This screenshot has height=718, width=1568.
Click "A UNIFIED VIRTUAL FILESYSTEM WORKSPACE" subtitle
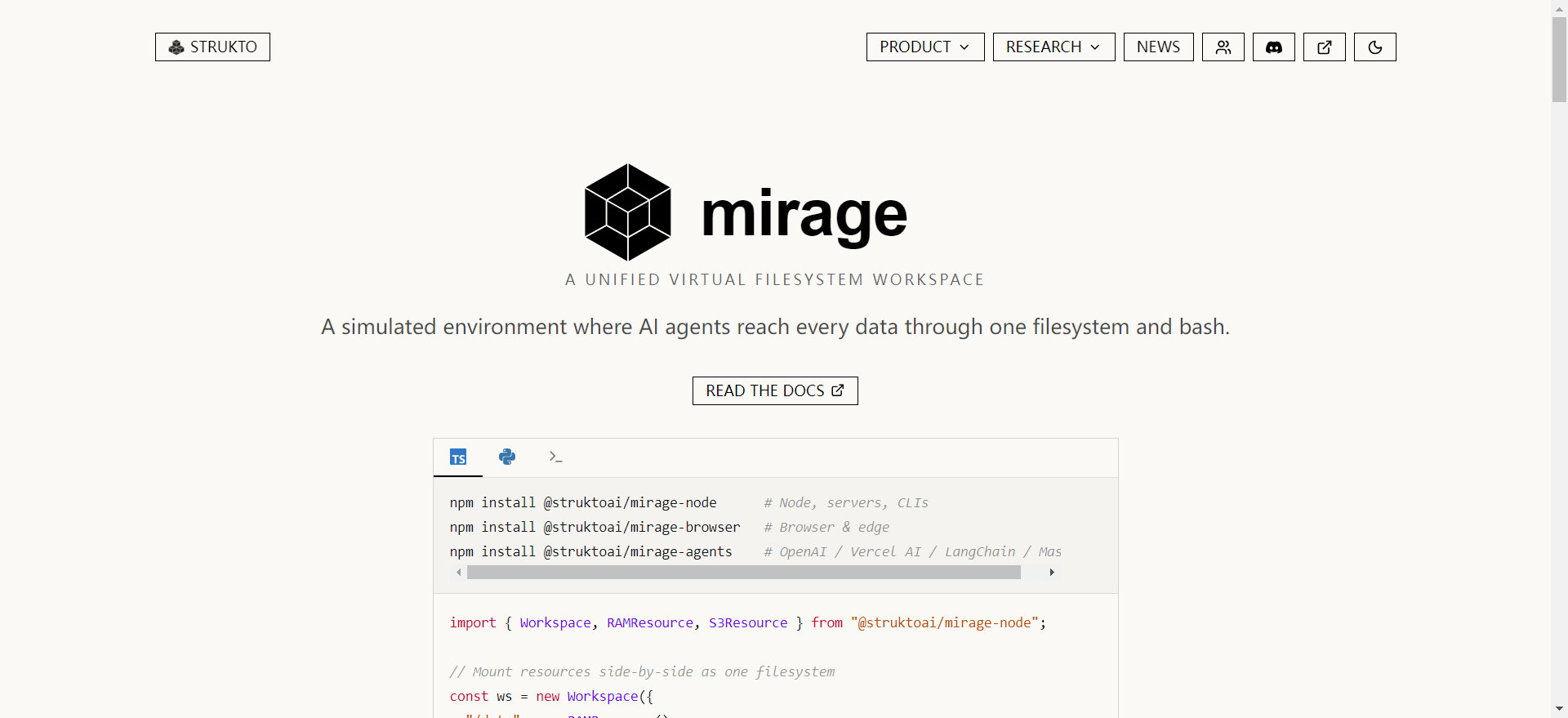pyautogui.click(x=775, y=279)
